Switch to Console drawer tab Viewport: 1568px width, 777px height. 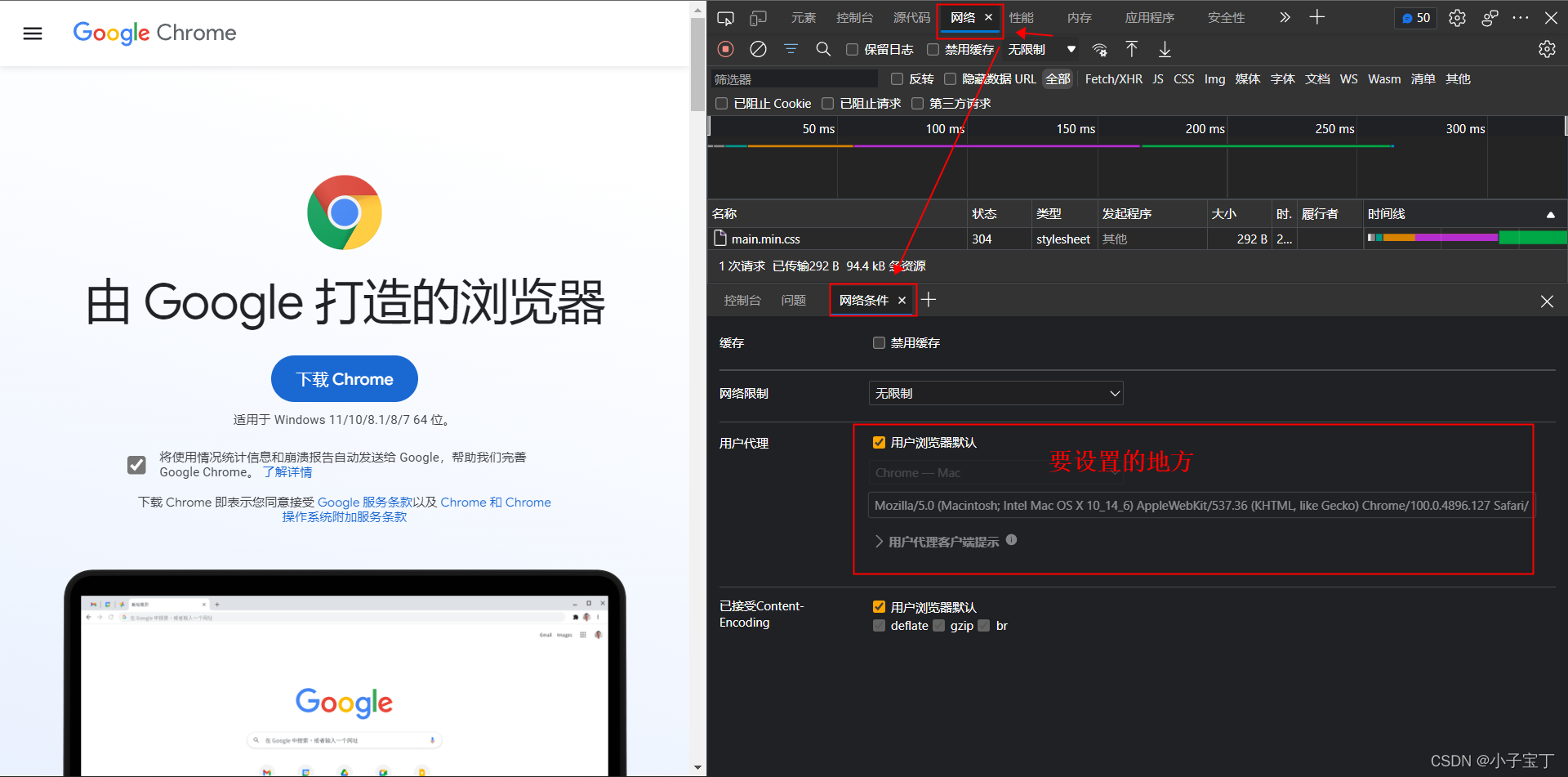(742, 301)
